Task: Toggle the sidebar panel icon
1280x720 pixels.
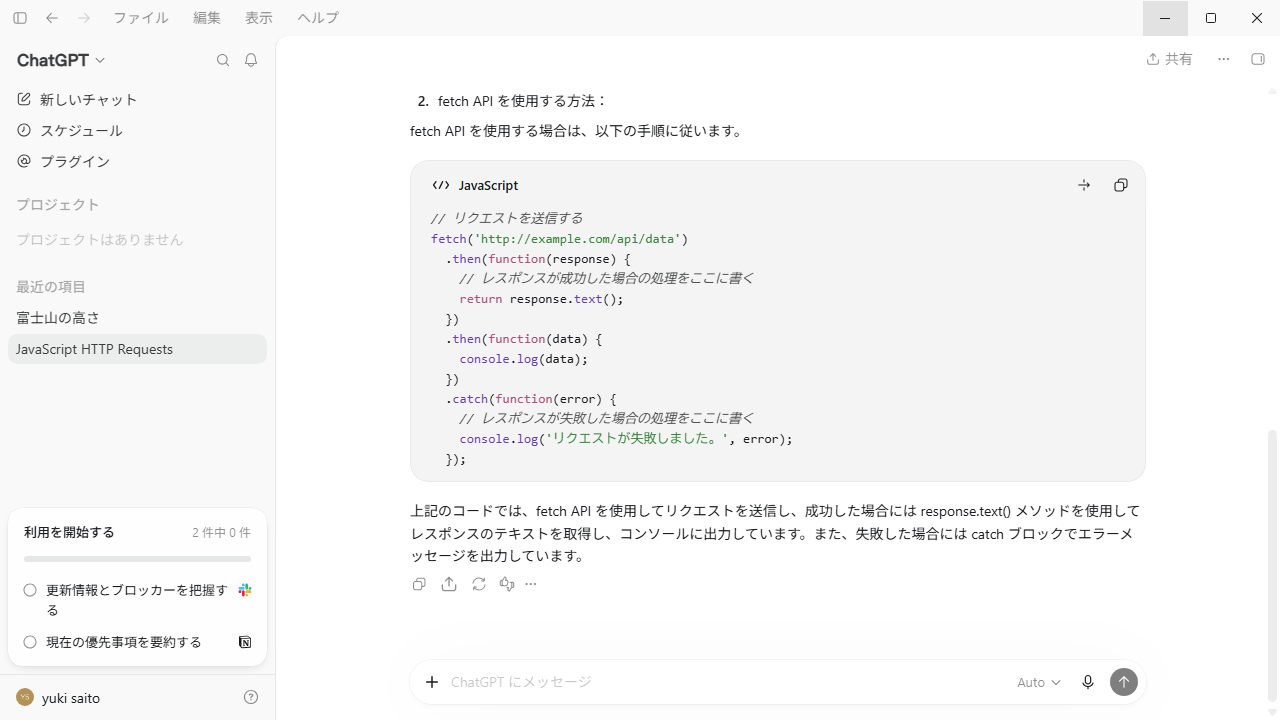Action: pos(20,18)
